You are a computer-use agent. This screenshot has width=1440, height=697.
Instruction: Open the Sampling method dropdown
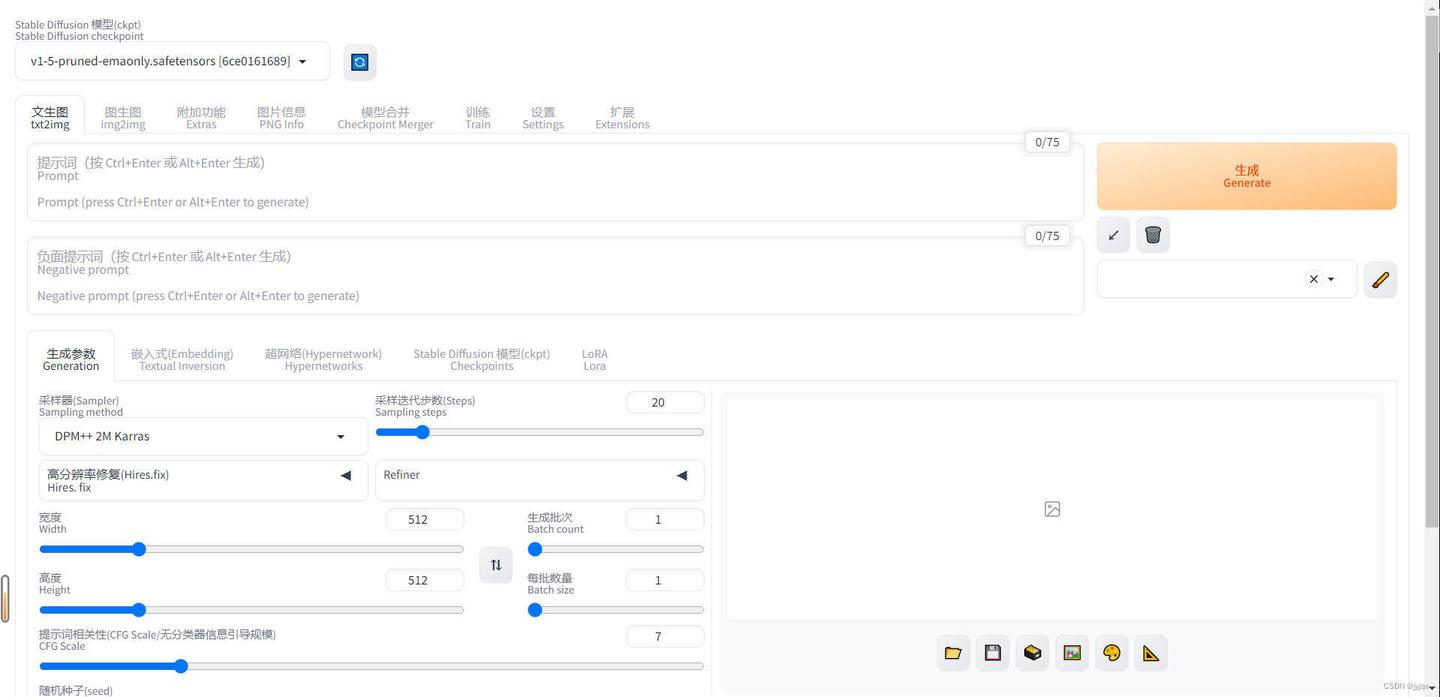tap(203, 436)
